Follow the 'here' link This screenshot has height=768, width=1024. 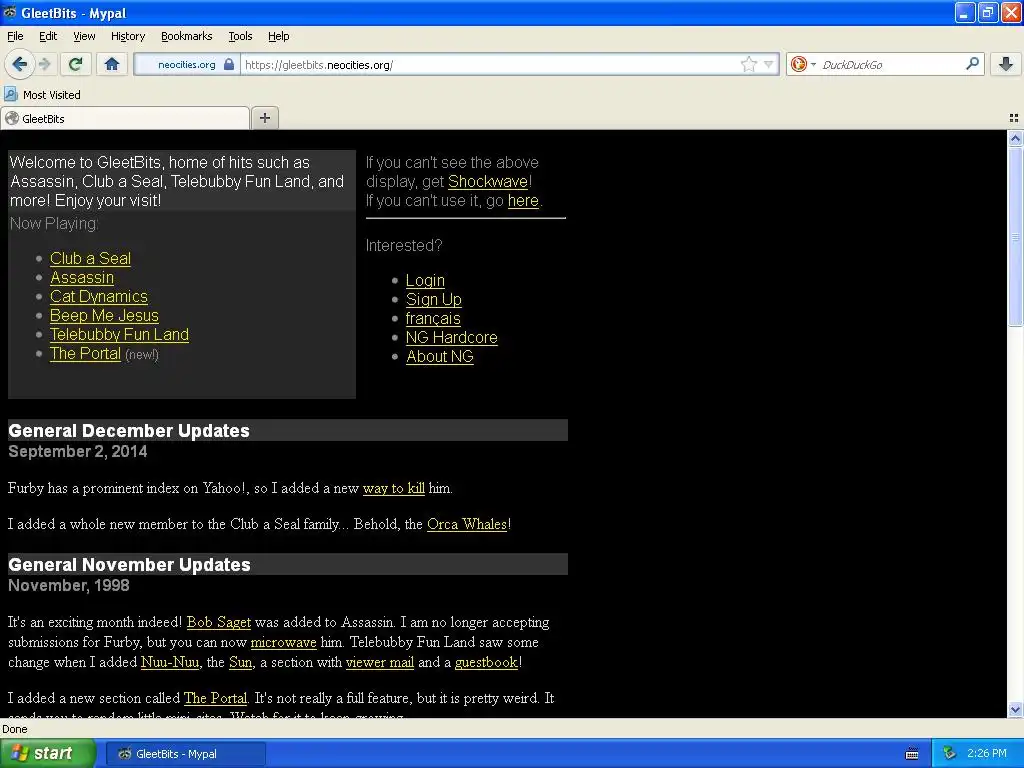point(523,200)
